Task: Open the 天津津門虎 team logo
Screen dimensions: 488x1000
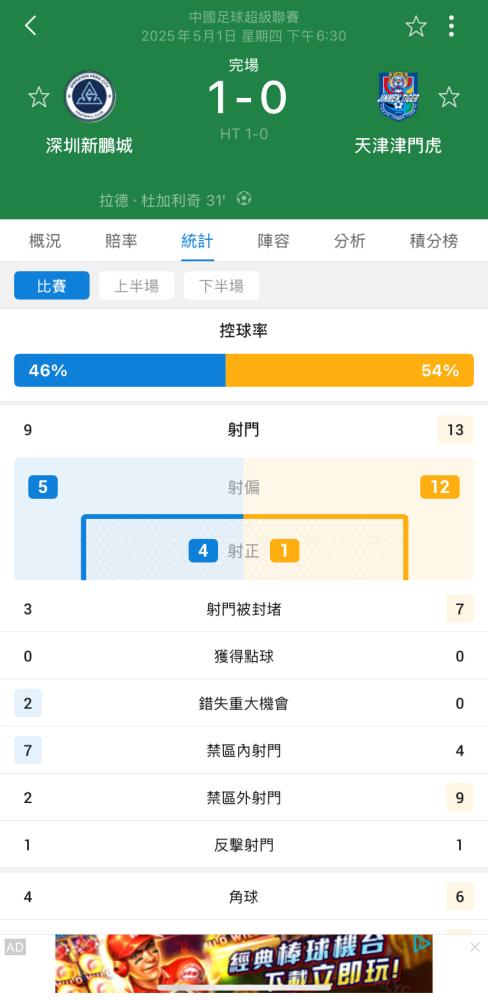Action: click(x=398, y=96)
